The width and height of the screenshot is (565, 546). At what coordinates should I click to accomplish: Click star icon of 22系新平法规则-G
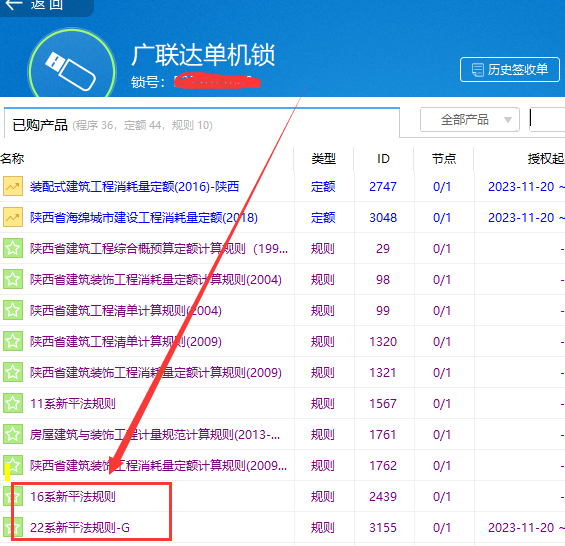point(13,527)
